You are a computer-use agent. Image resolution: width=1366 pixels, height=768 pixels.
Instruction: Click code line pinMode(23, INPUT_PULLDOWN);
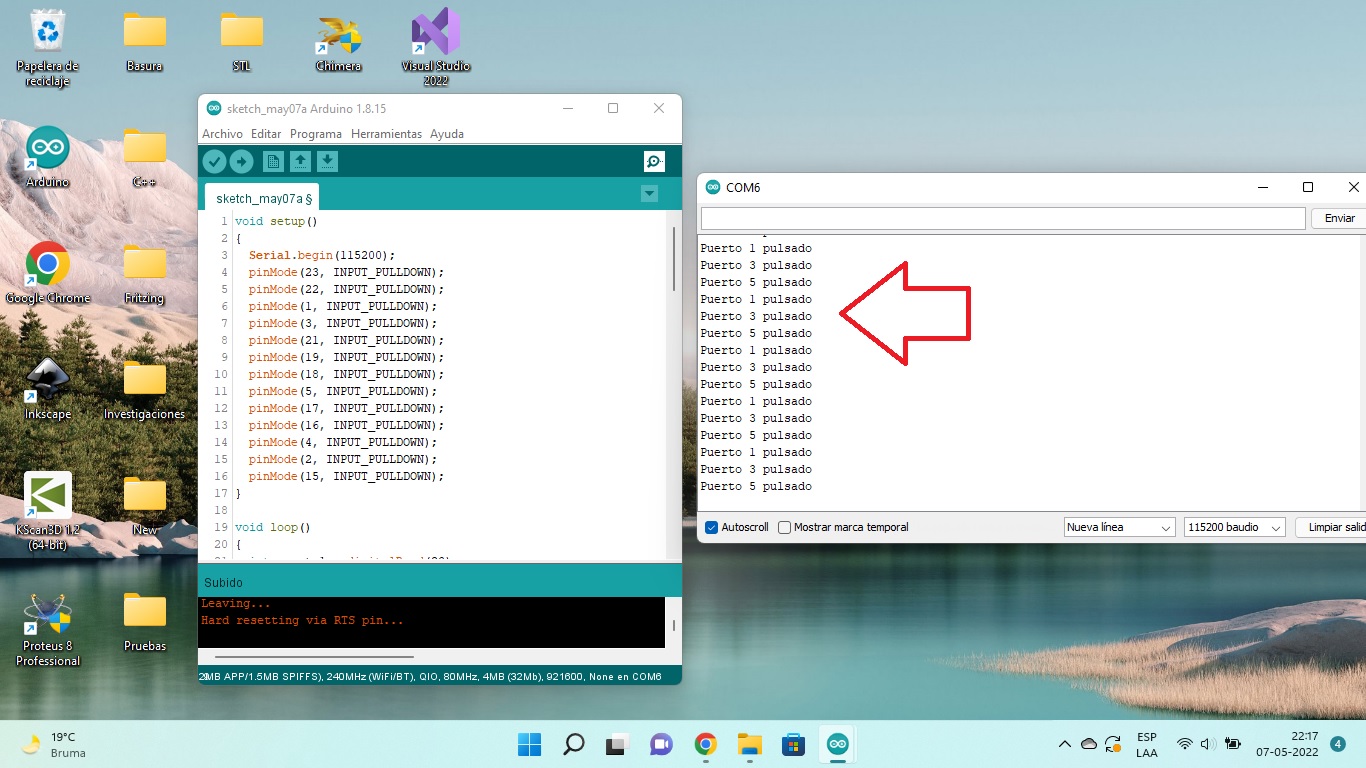coord(346,272)
